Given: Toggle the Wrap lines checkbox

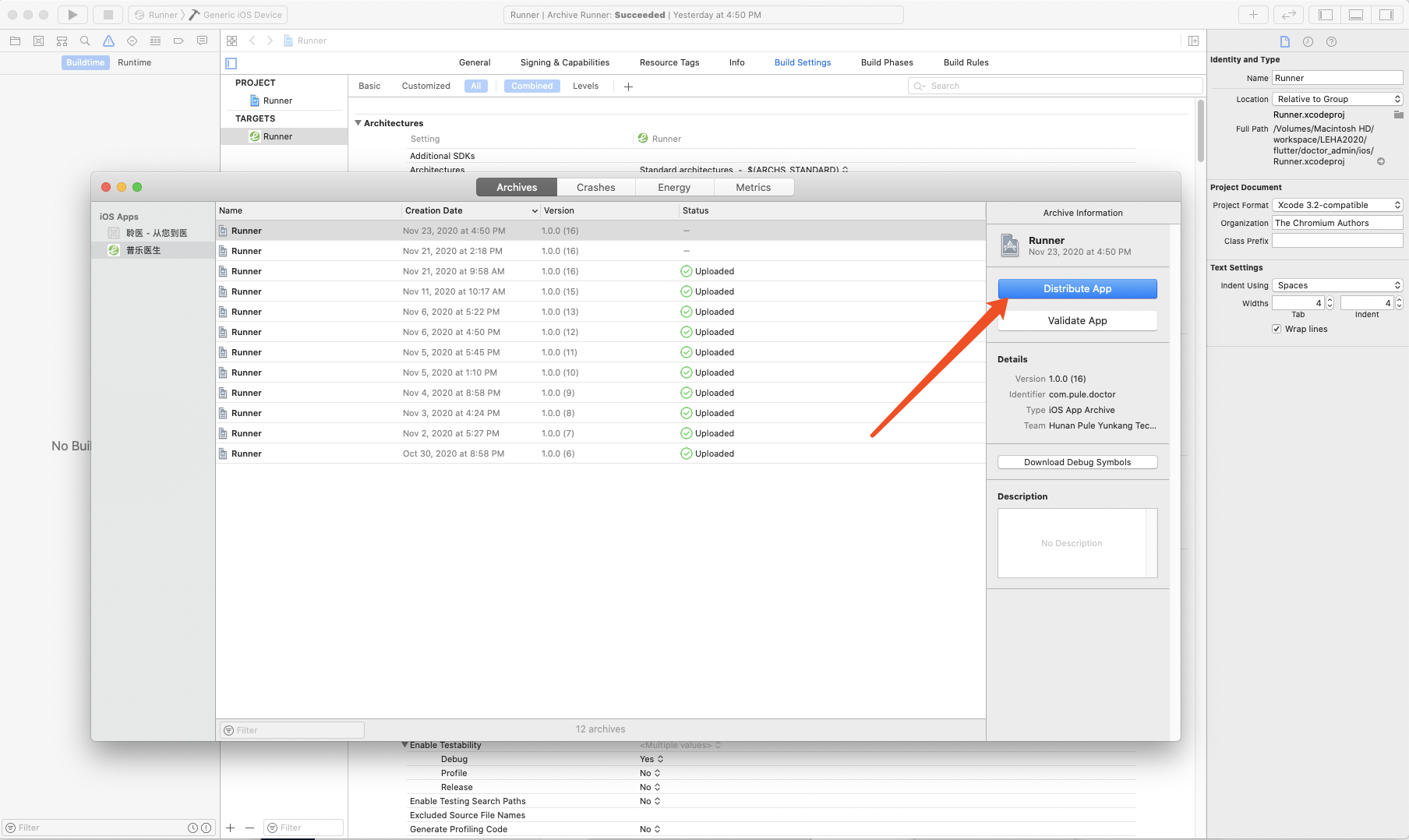Looking at the screenshot, I should point(1277,329).
